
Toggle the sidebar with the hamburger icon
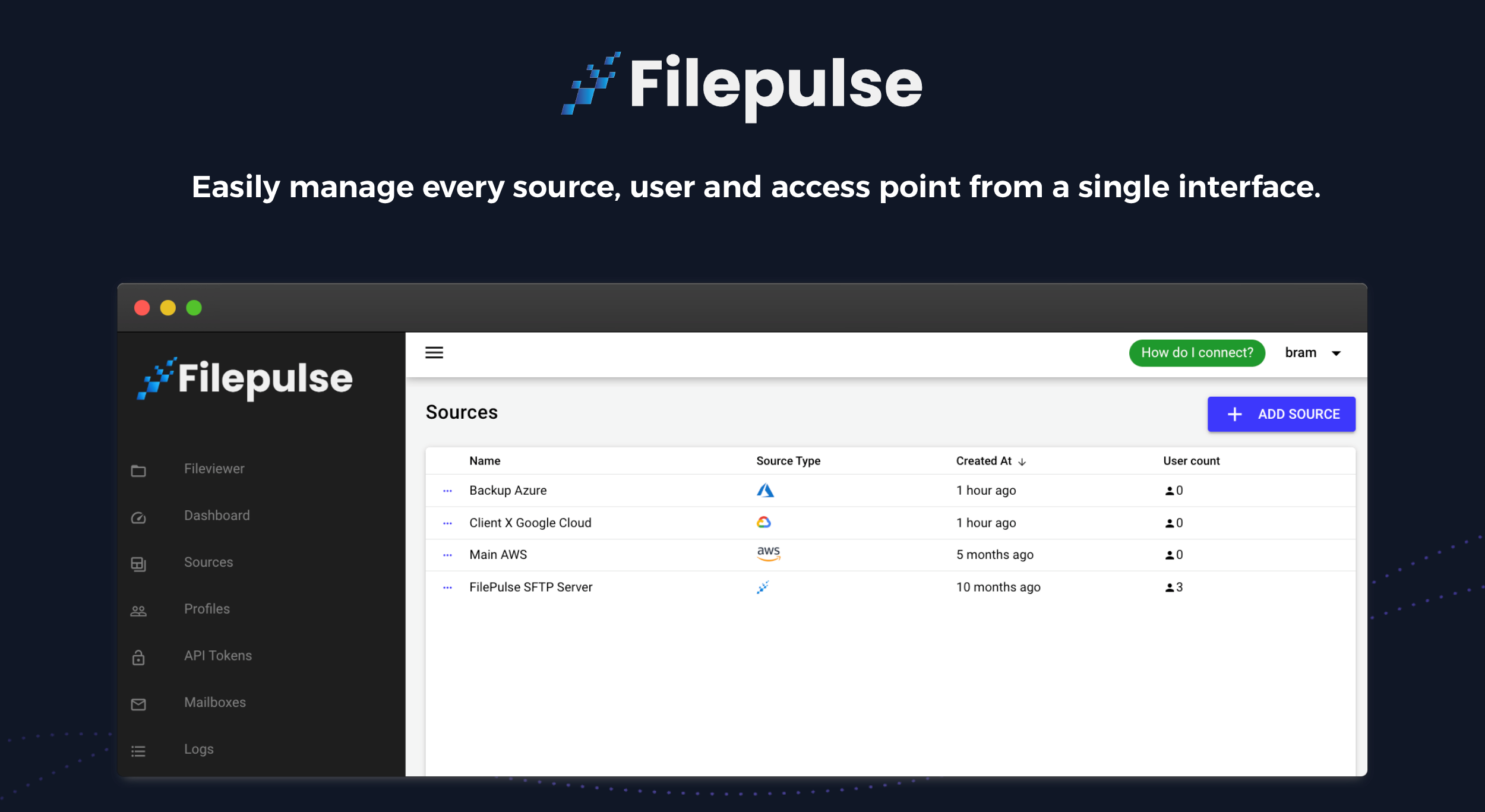coord(434,352)
